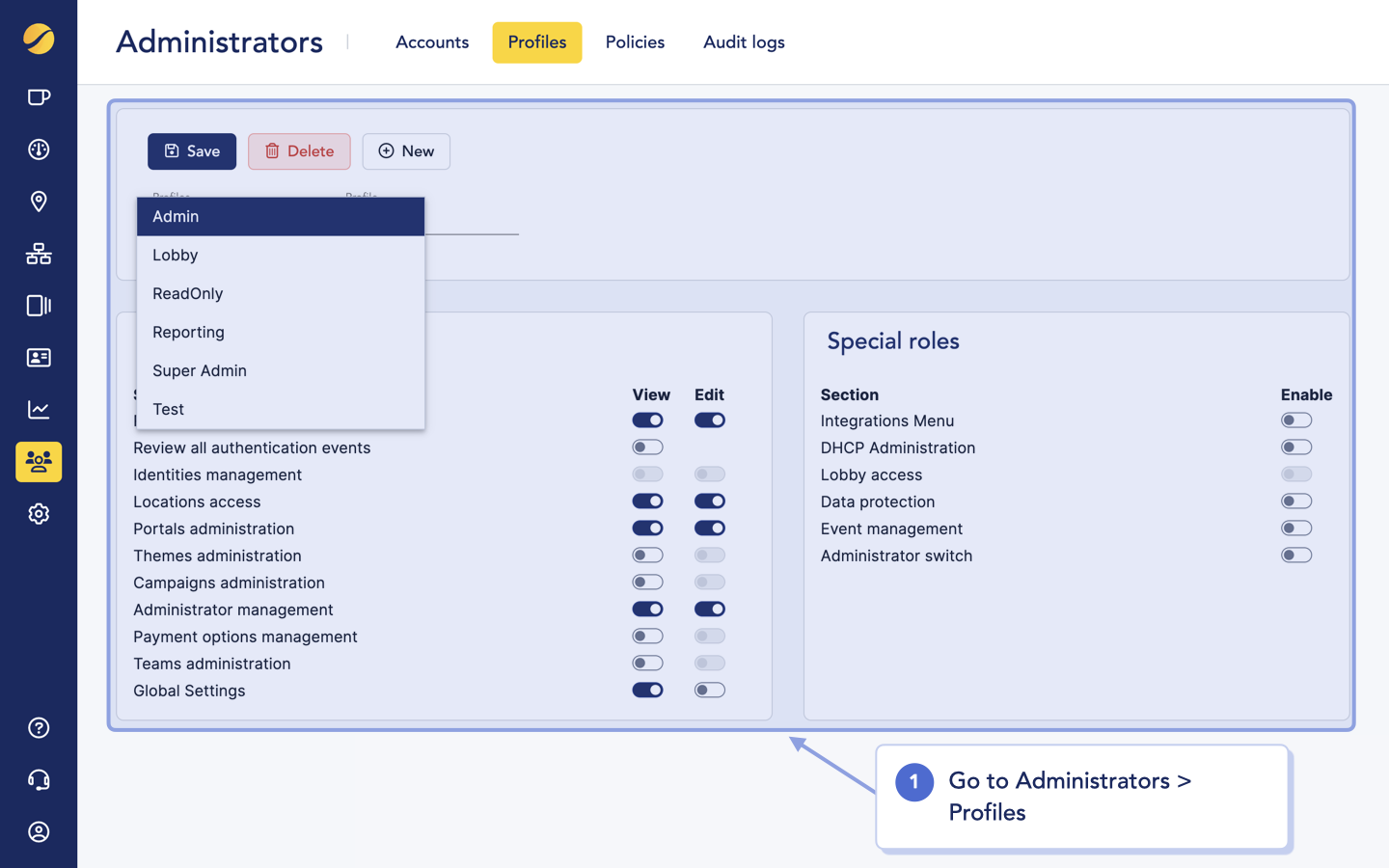The height and width of the screenshot is (868, 1389).
Task: Select the Locations pin icon
Action: pos(39,202)
